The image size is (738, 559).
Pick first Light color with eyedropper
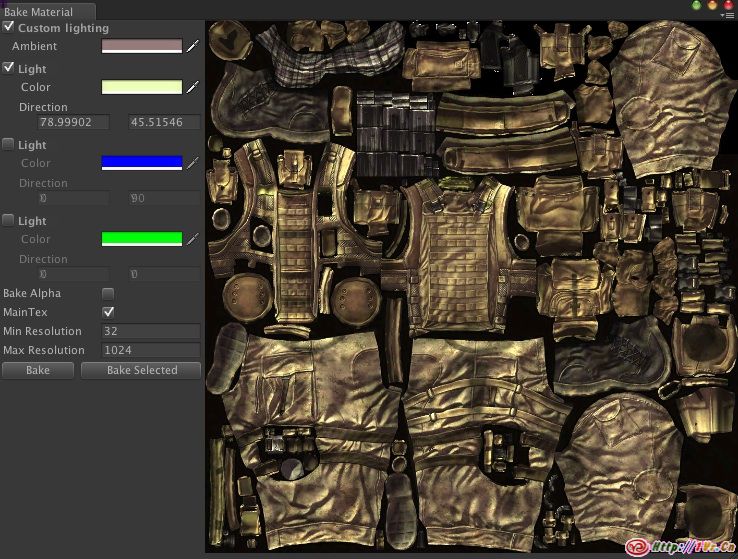(x=192, y=87)
